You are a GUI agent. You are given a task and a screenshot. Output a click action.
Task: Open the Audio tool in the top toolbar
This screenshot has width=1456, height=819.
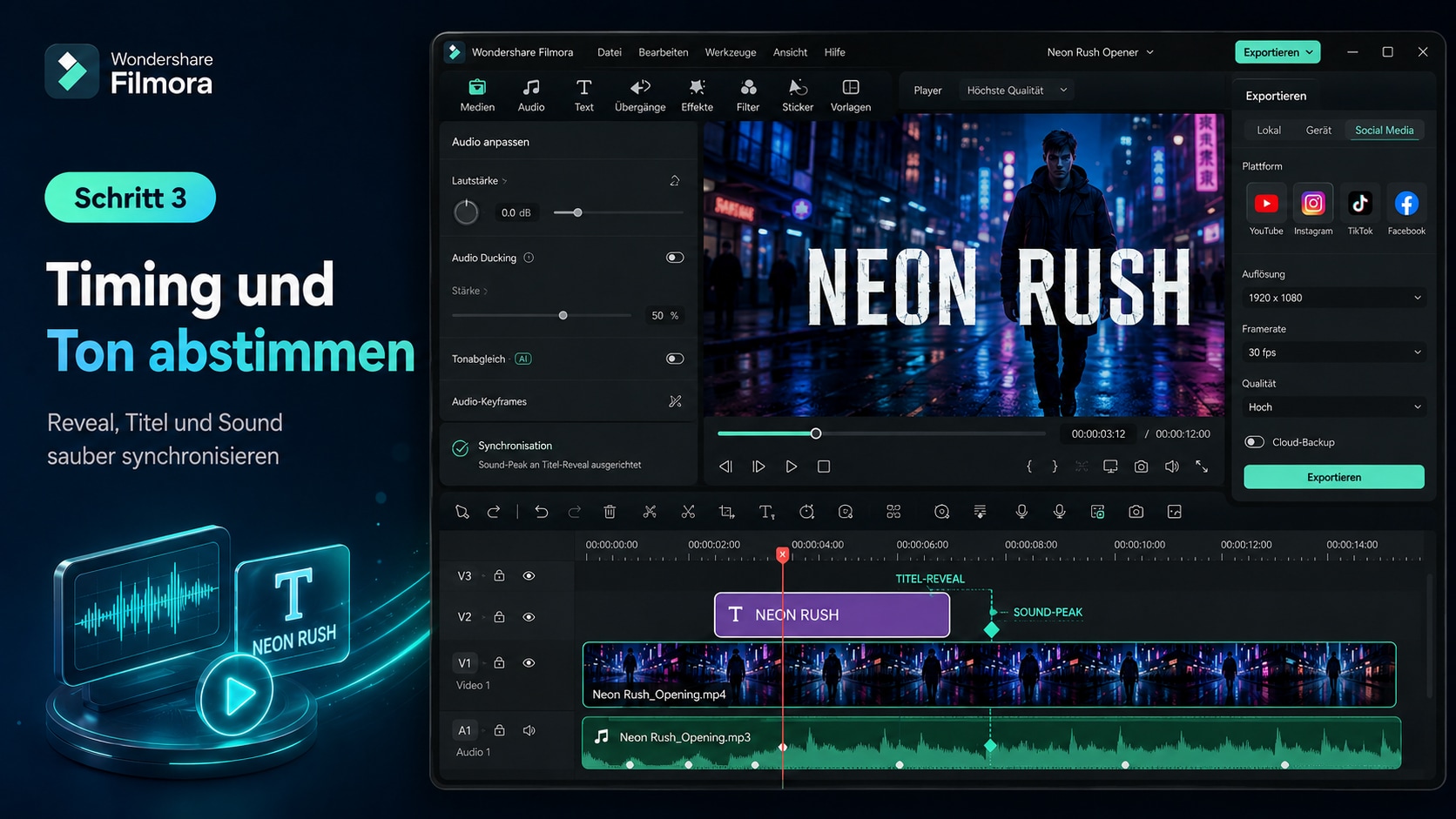531,96
